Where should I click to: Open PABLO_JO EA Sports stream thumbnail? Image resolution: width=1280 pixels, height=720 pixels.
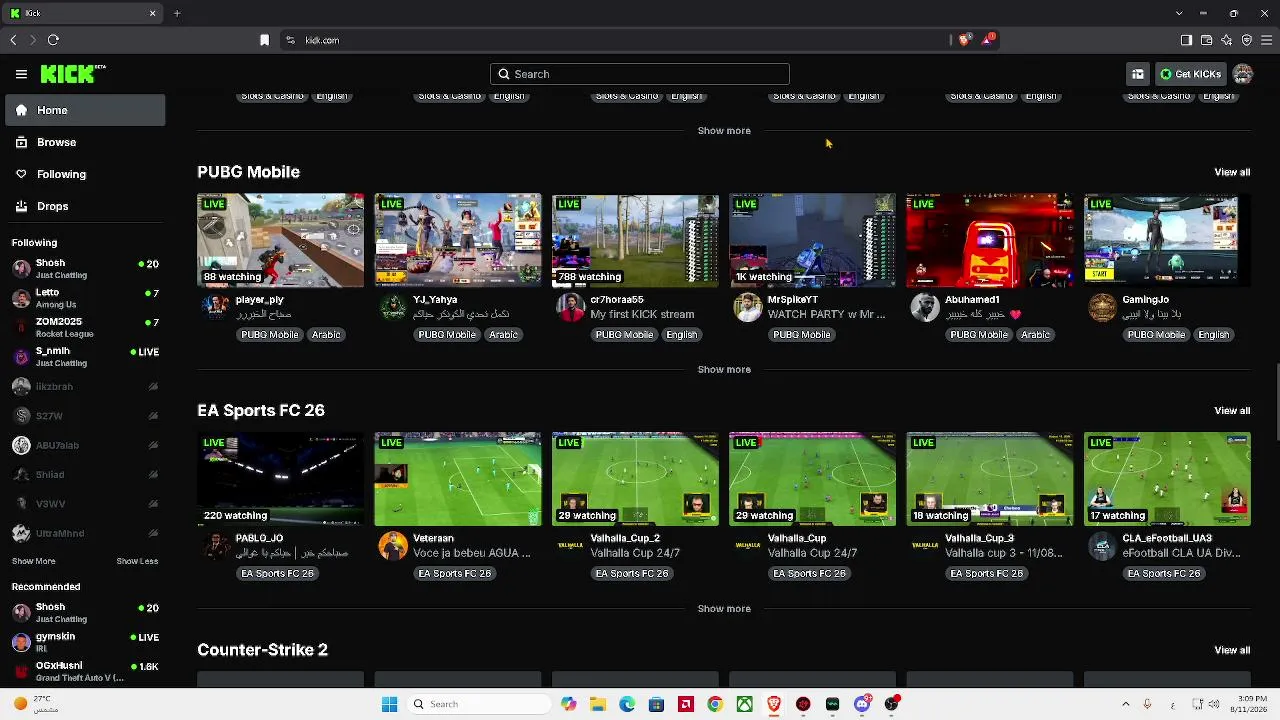tap(281, 479)
